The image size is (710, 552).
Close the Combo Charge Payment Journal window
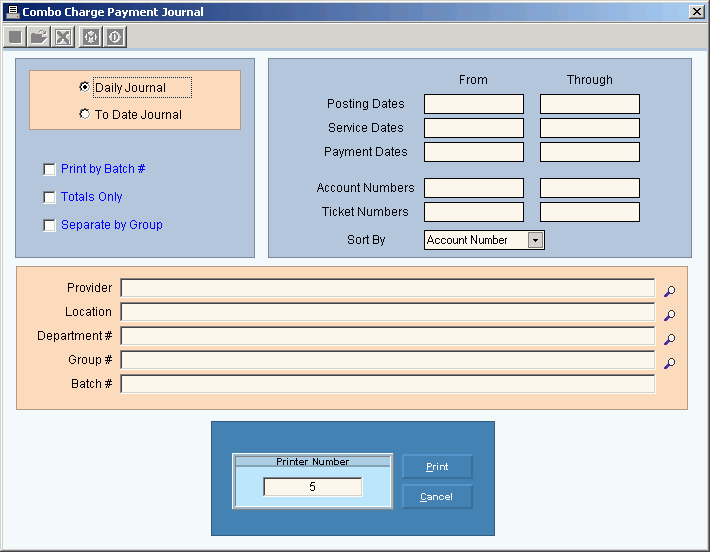(696, 12)
